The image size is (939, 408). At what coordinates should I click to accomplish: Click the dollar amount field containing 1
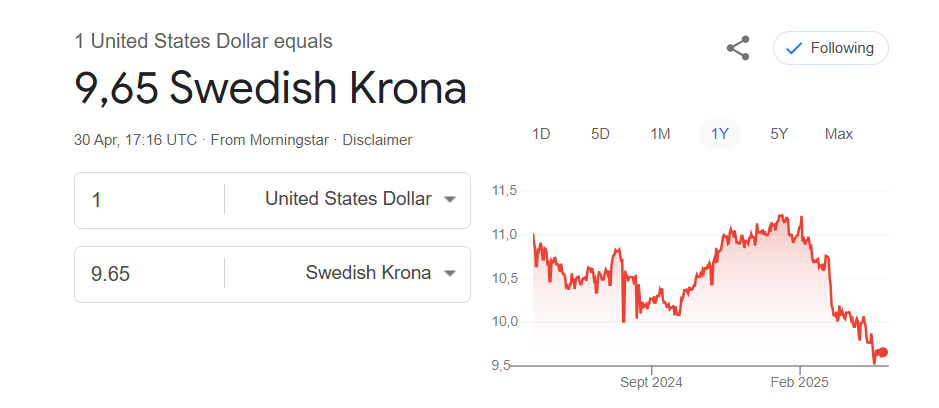(x=149, y=200)
